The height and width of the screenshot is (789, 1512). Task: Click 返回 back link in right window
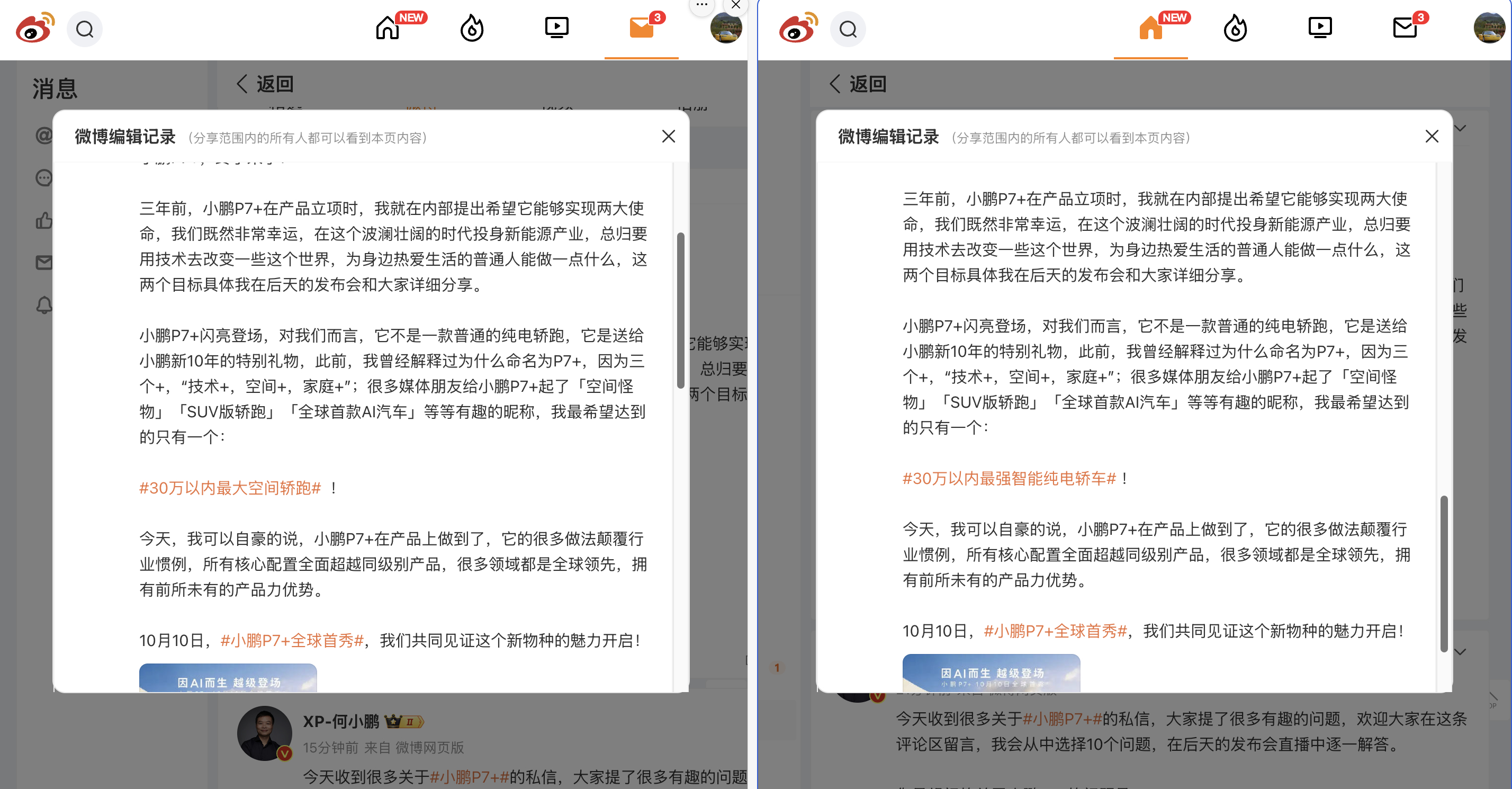coord(858,84)
